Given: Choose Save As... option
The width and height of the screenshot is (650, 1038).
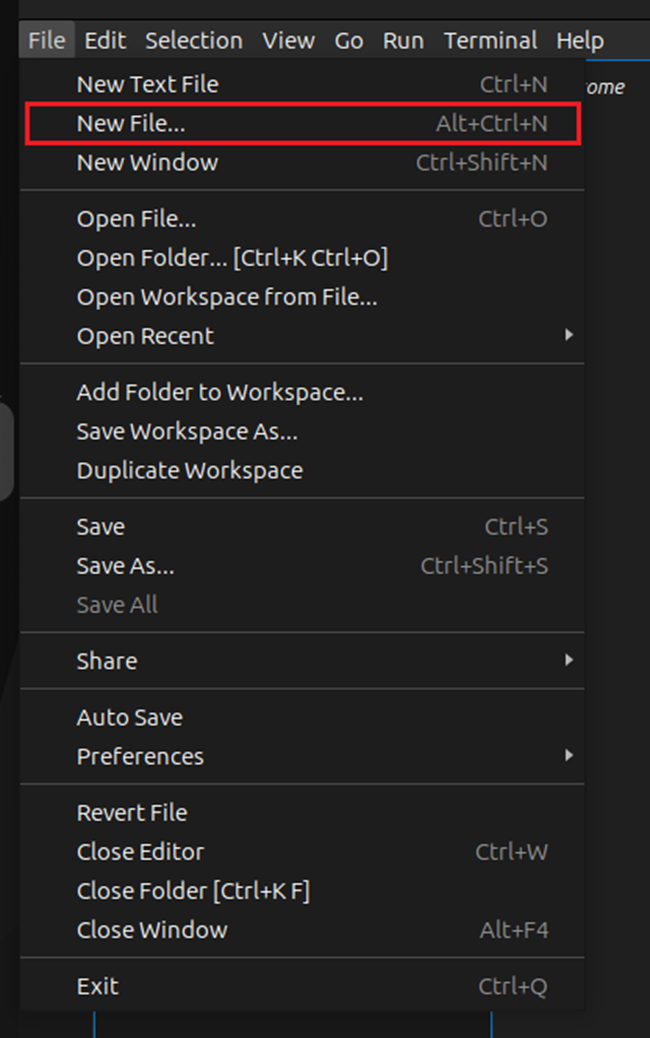Looking at the screenshot, I should coord(125,566).
